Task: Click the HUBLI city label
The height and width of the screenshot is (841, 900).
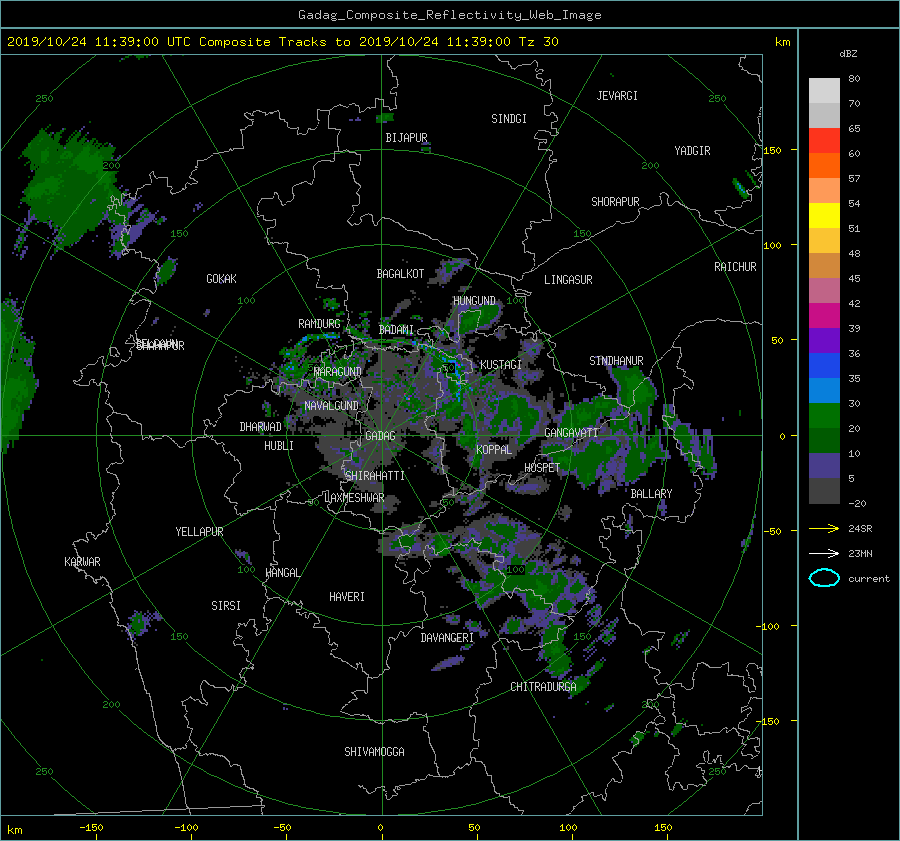Action: pos(279,446)
